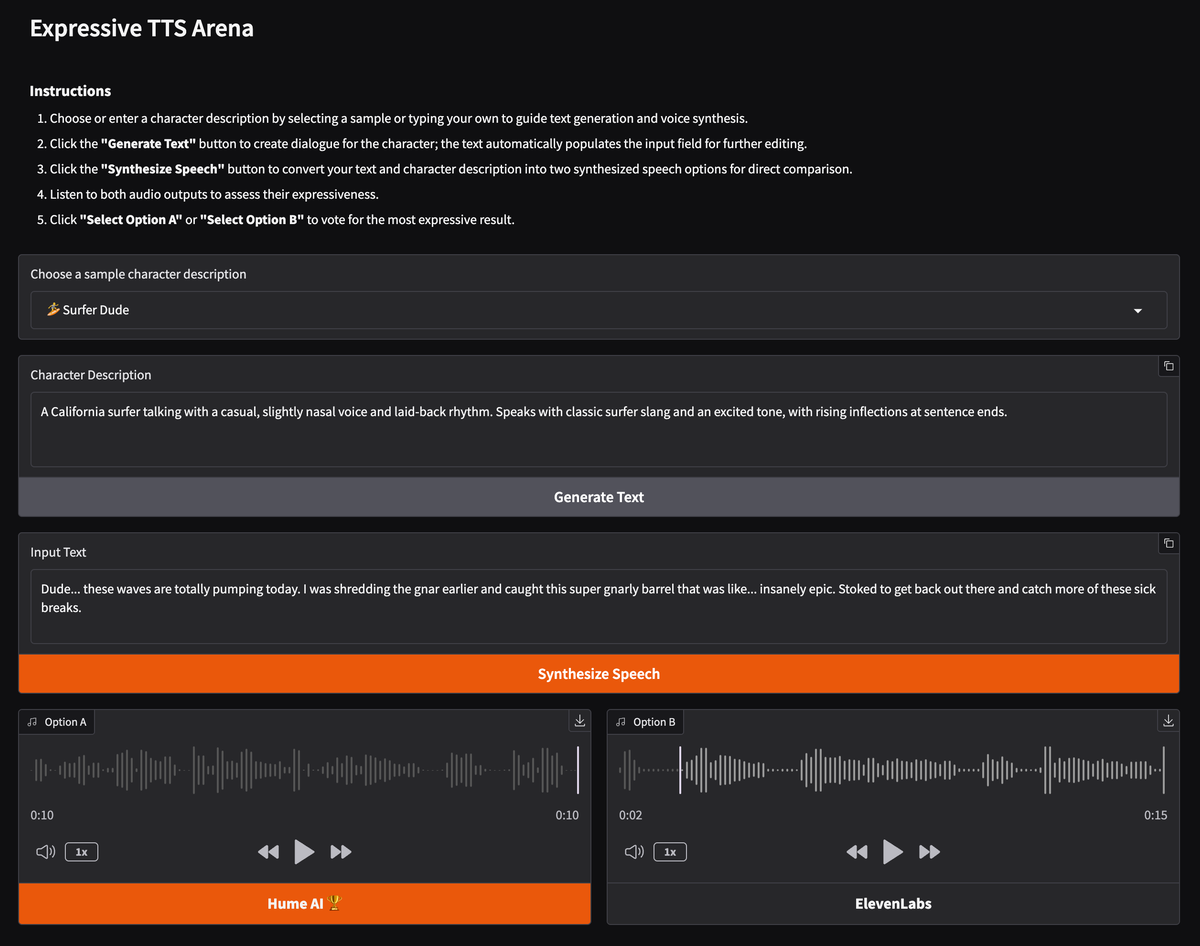
Task: Click the Option B music note icon
Action: coord(621,722)
